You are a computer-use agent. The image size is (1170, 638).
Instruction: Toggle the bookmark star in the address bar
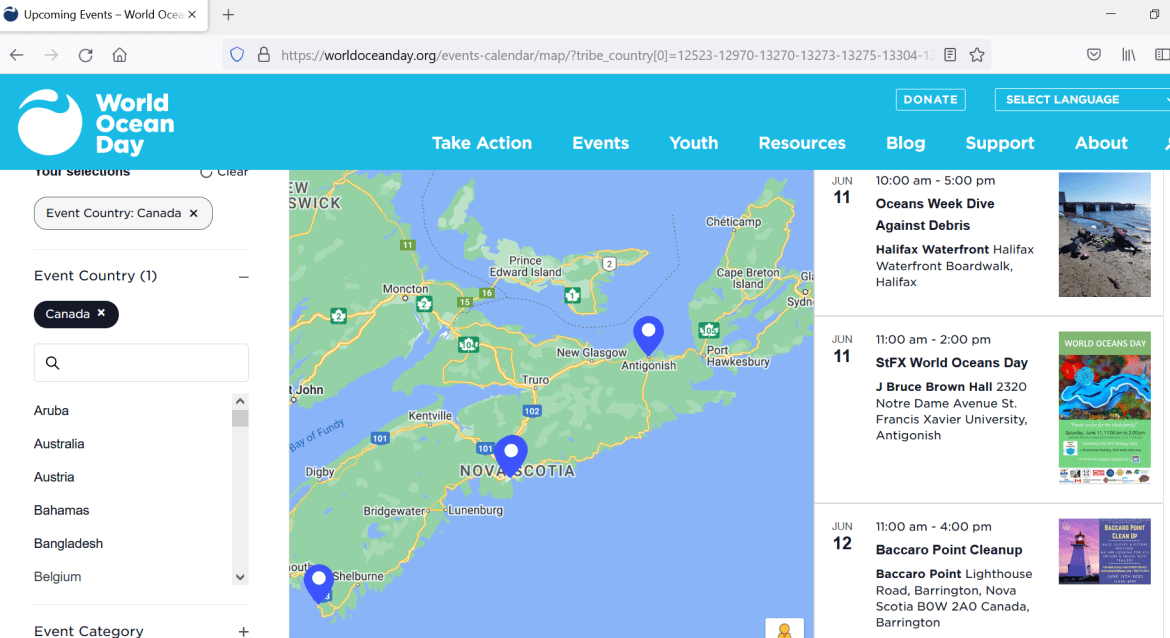pyautogui.click(x=977, y=55)
